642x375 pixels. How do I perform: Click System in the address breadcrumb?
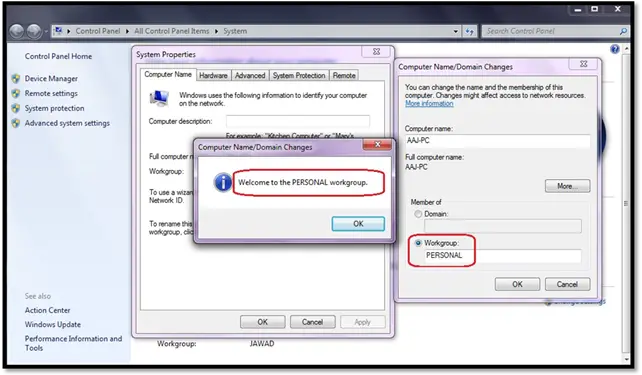(235, 31)
